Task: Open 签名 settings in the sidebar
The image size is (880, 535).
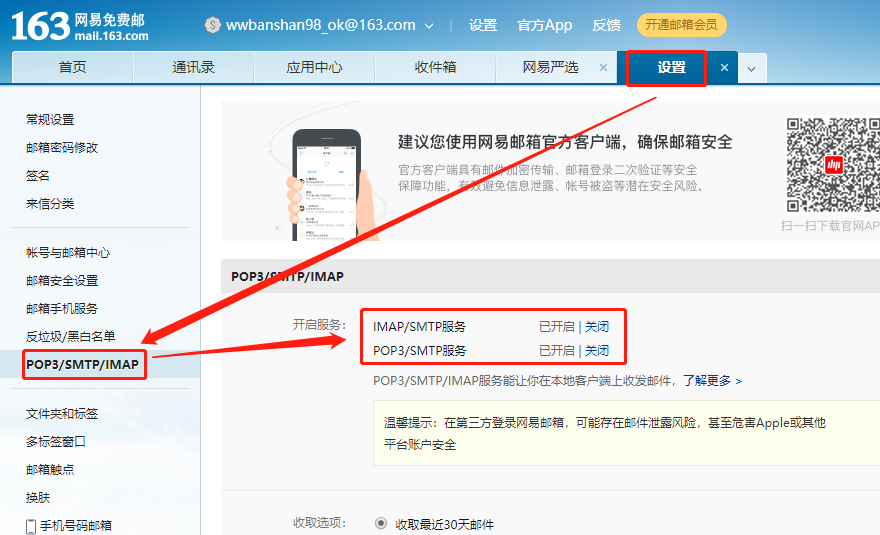Action: coord(38,176)
